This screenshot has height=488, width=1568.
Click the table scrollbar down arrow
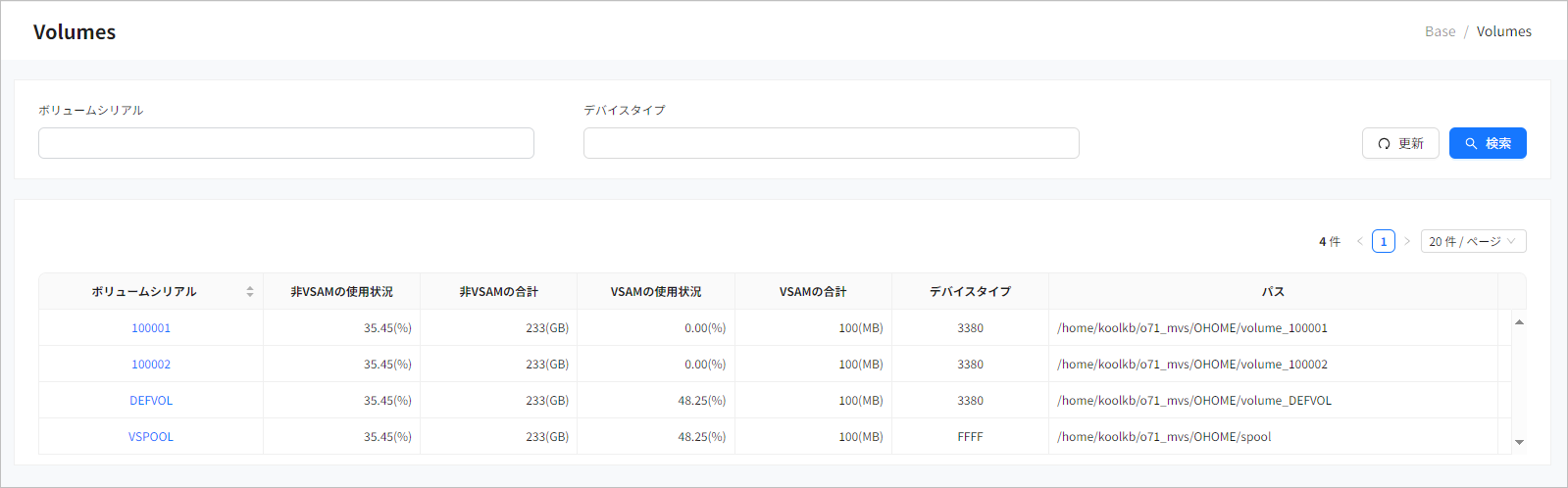(x=1519, y=442)
